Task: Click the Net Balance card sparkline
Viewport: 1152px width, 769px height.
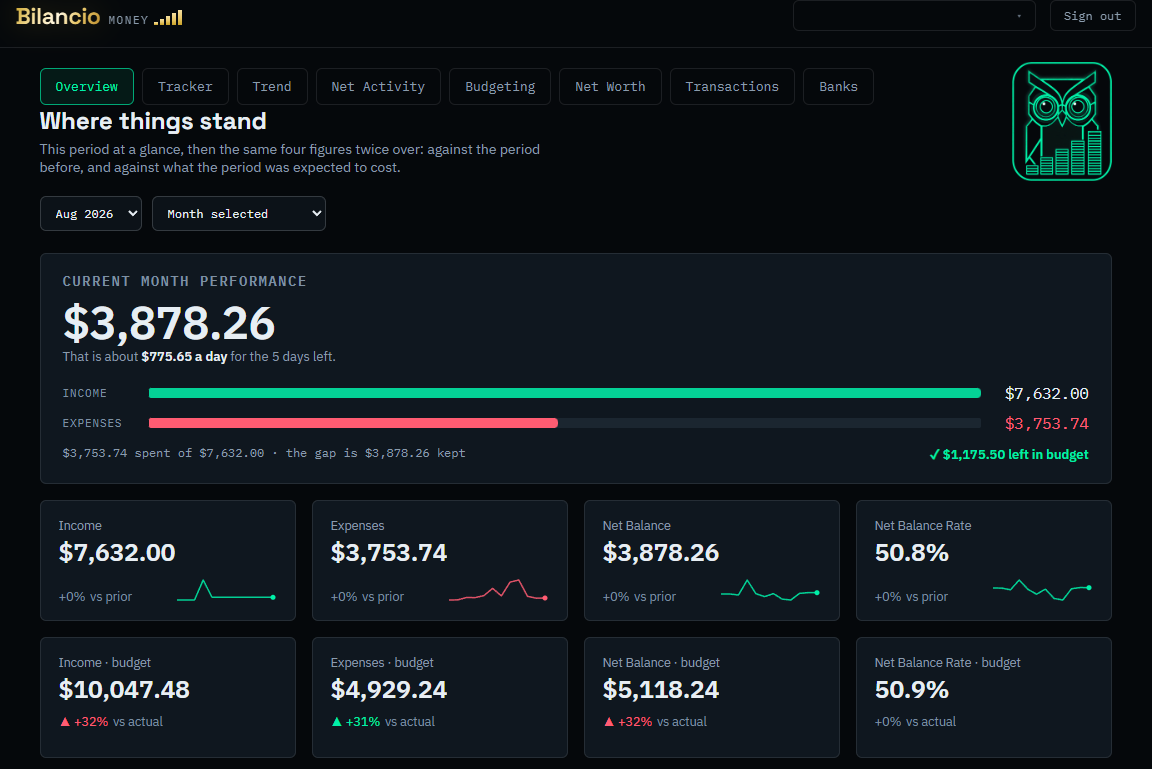Action: click(770, 591)
